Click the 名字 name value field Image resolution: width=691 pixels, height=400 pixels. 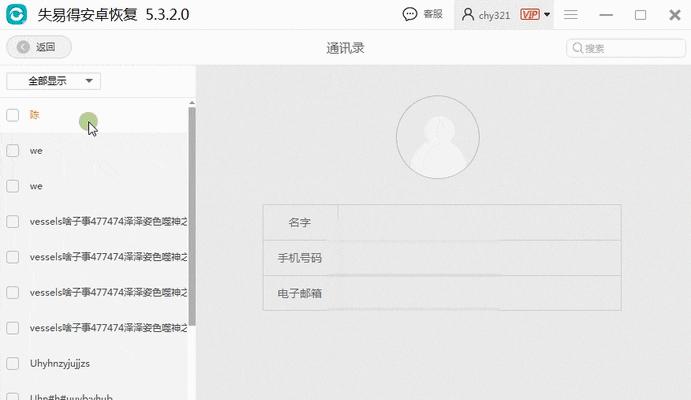pos(479,222)
